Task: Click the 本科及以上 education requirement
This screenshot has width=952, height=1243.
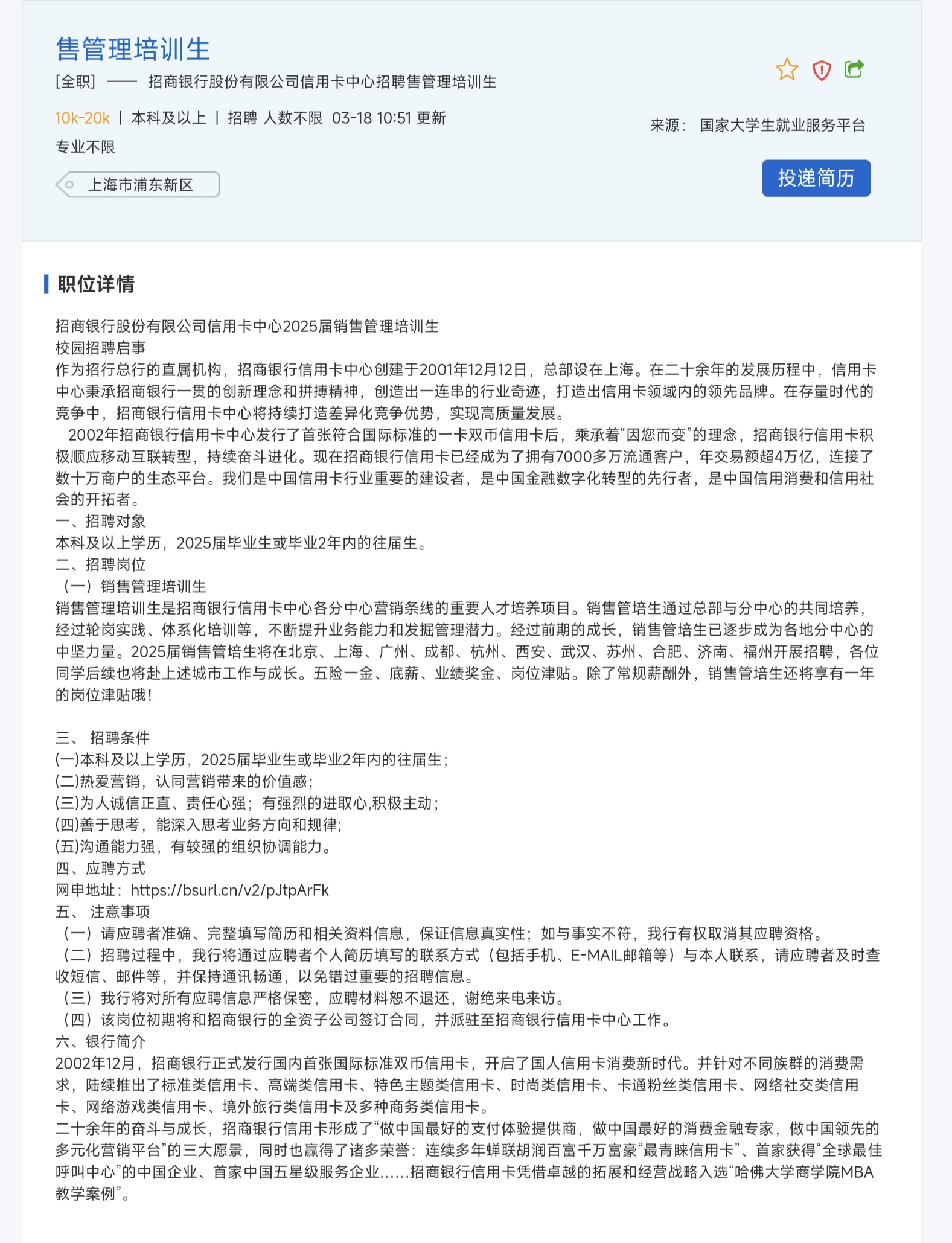Action: tap(169, 118)
